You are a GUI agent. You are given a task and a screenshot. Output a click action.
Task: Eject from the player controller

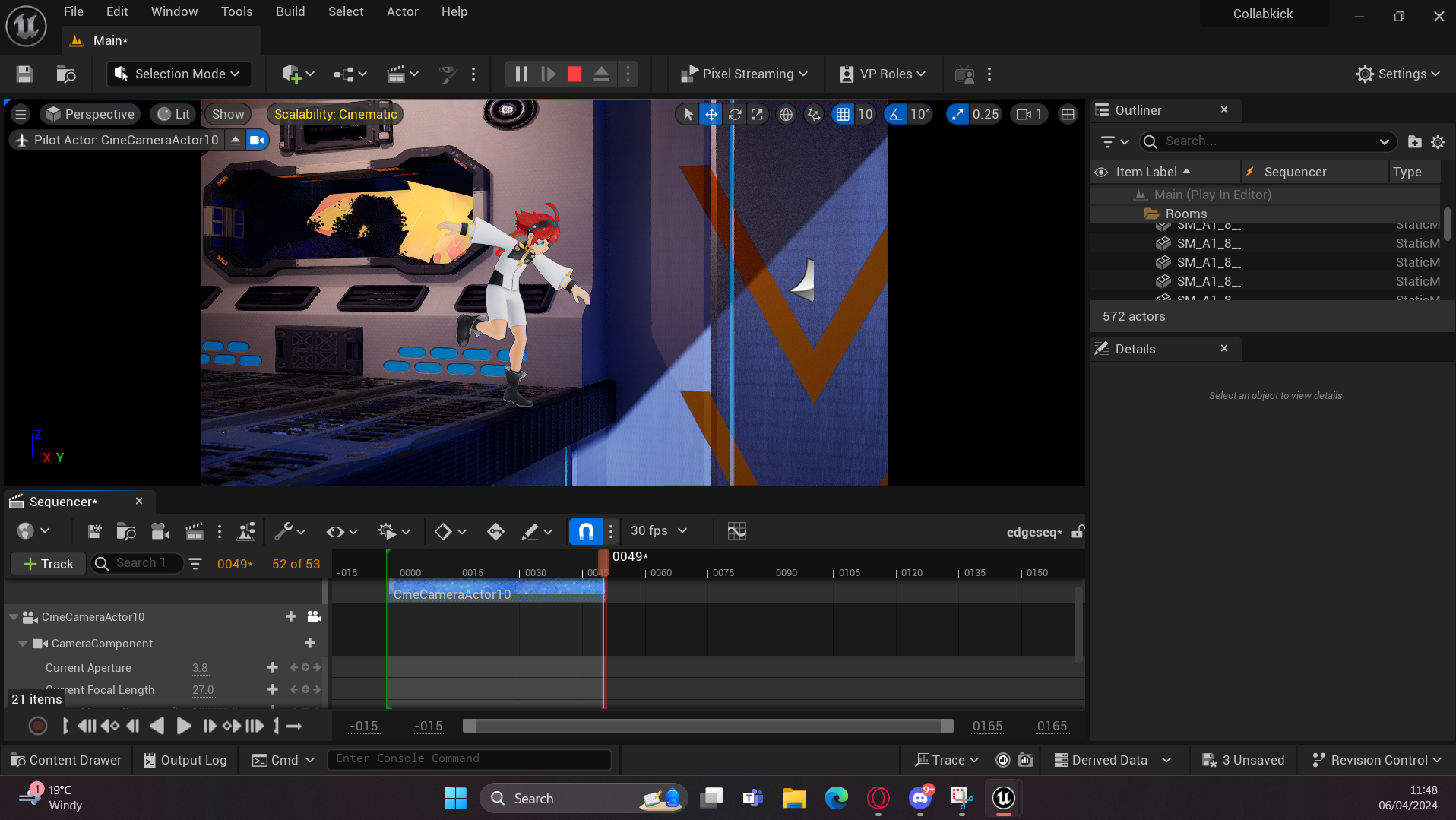pos(601,74)
